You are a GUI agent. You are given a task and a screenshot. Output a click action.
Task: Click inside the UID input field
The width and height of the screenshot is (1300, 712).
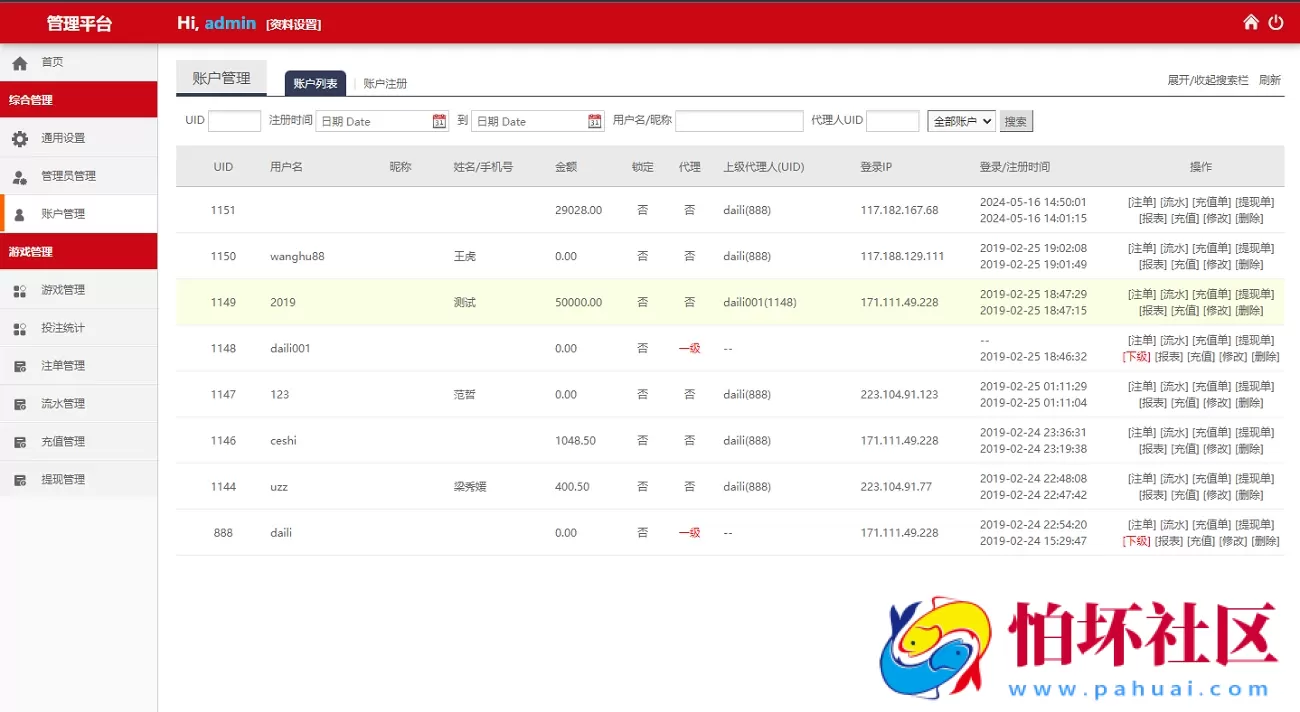pyautogui.click(x=234, y=120)
